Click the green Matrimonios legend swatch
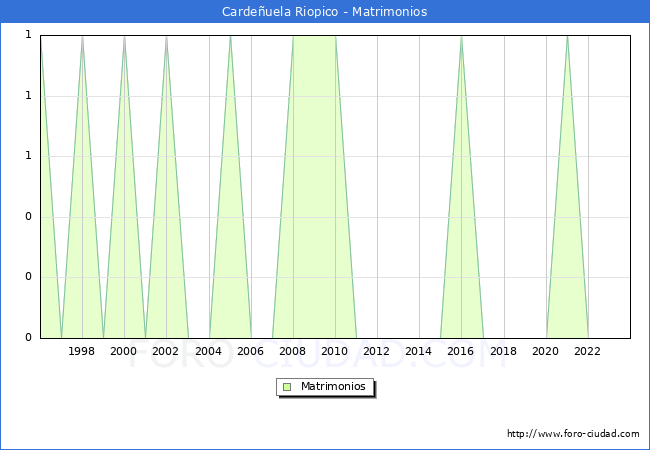650x450 pixels. 287,387
